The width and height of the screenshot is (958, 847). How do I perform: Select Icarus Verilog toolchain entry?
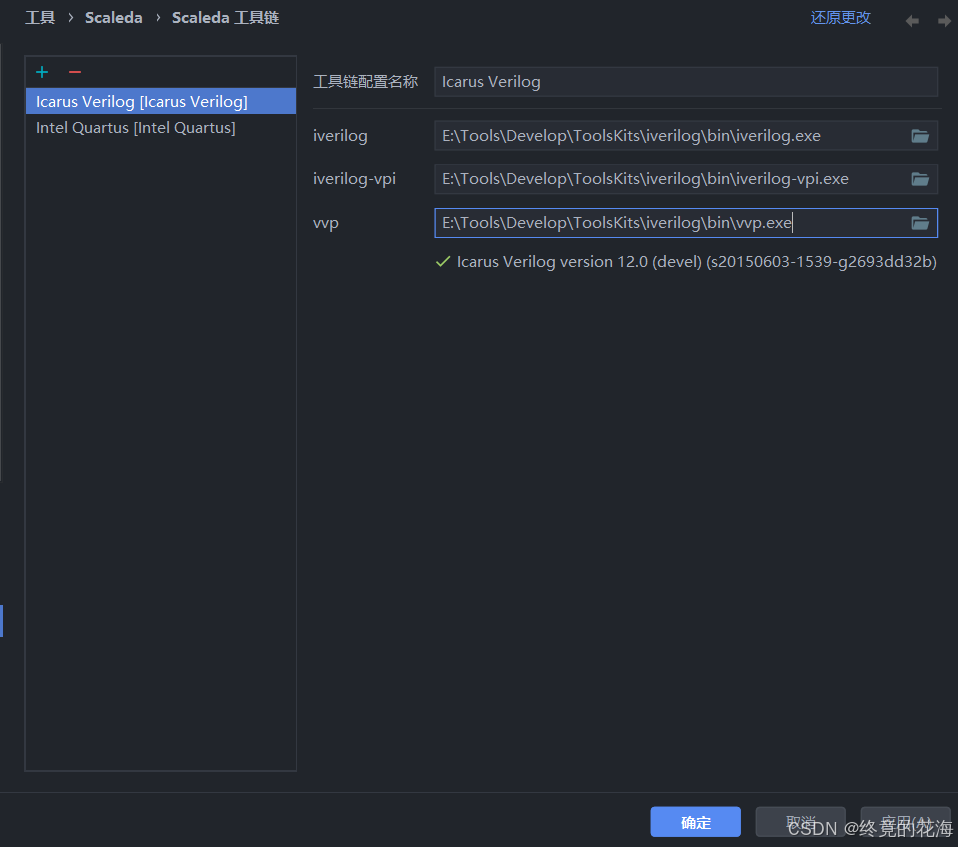(161, 101)
